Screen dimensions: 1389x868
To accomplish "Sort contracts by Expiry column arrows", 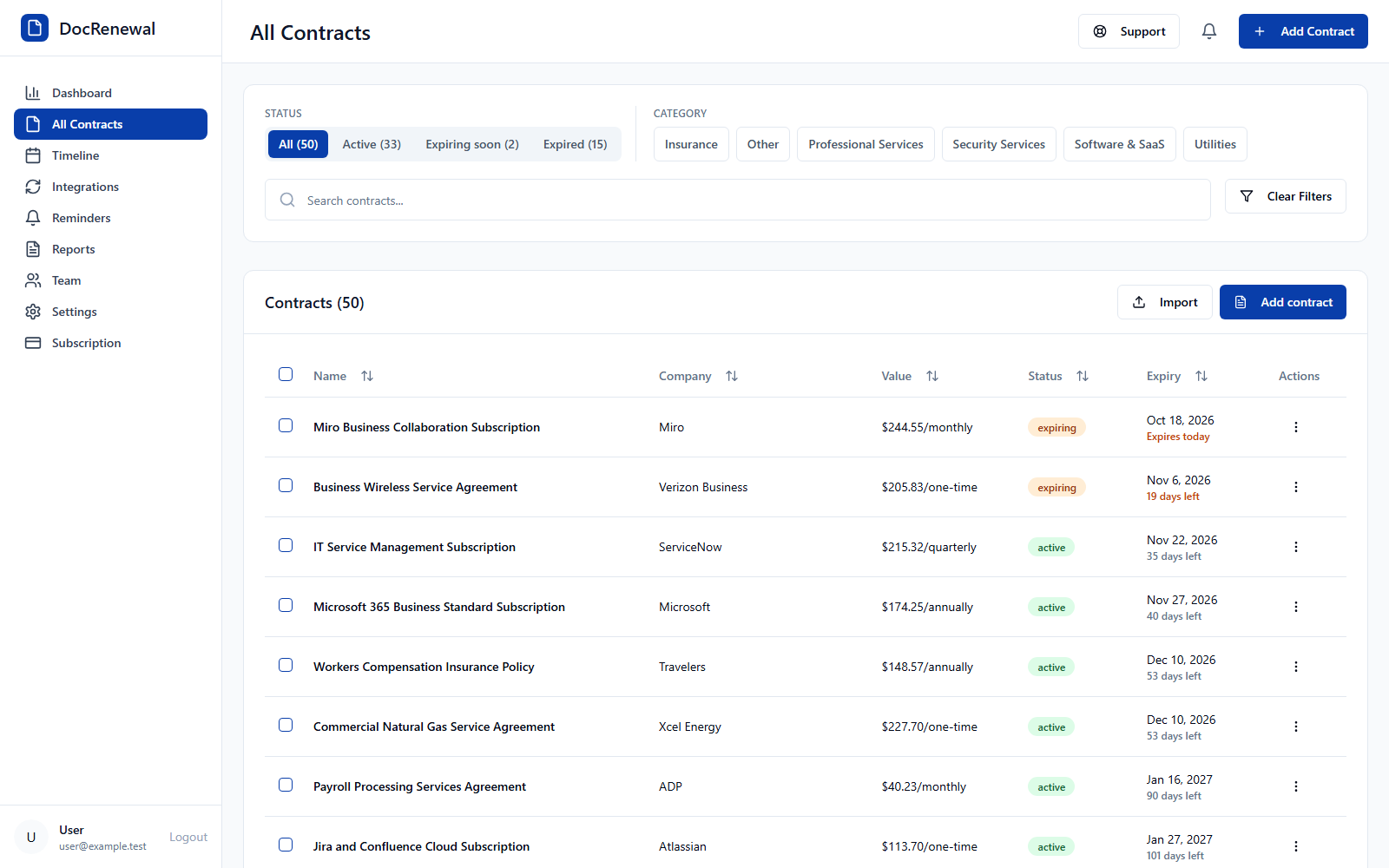I will point(1201,376).
